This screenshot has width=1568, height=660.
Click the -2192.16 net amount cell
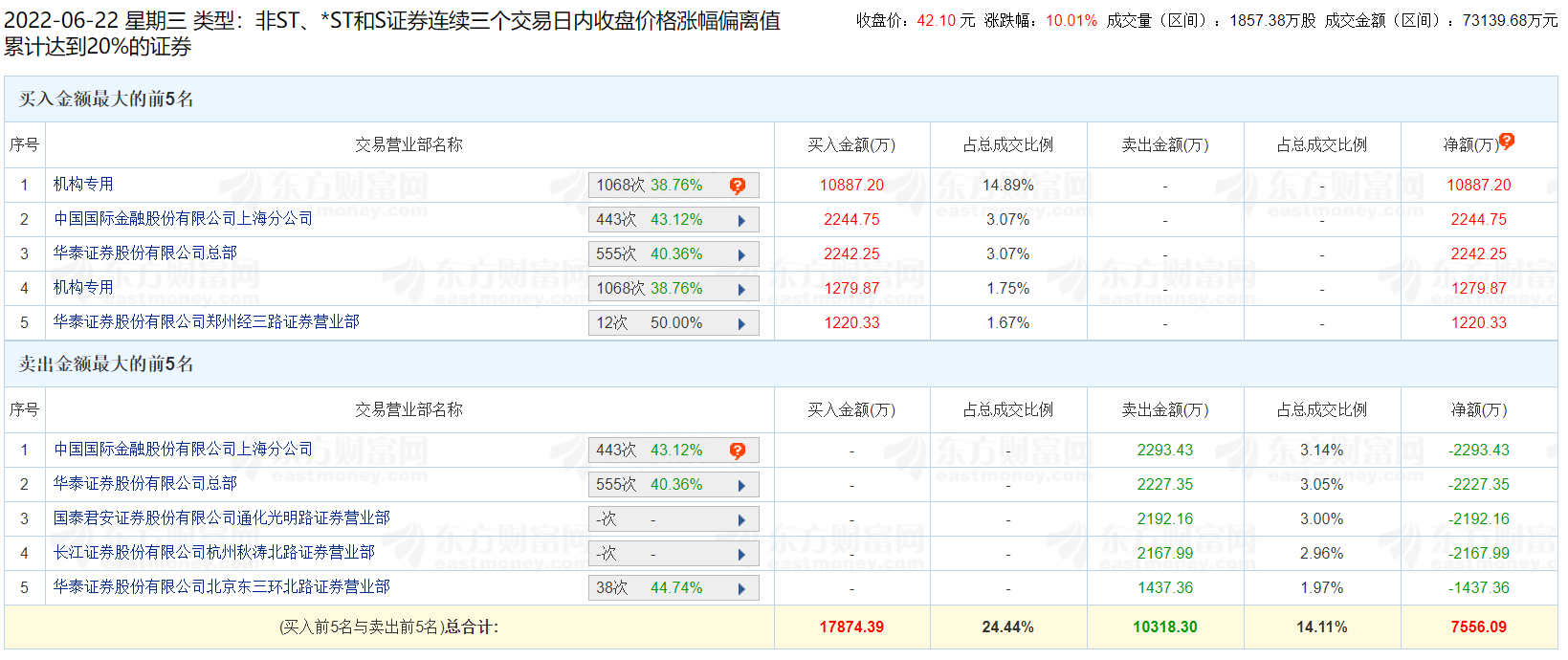point(1479,519)
